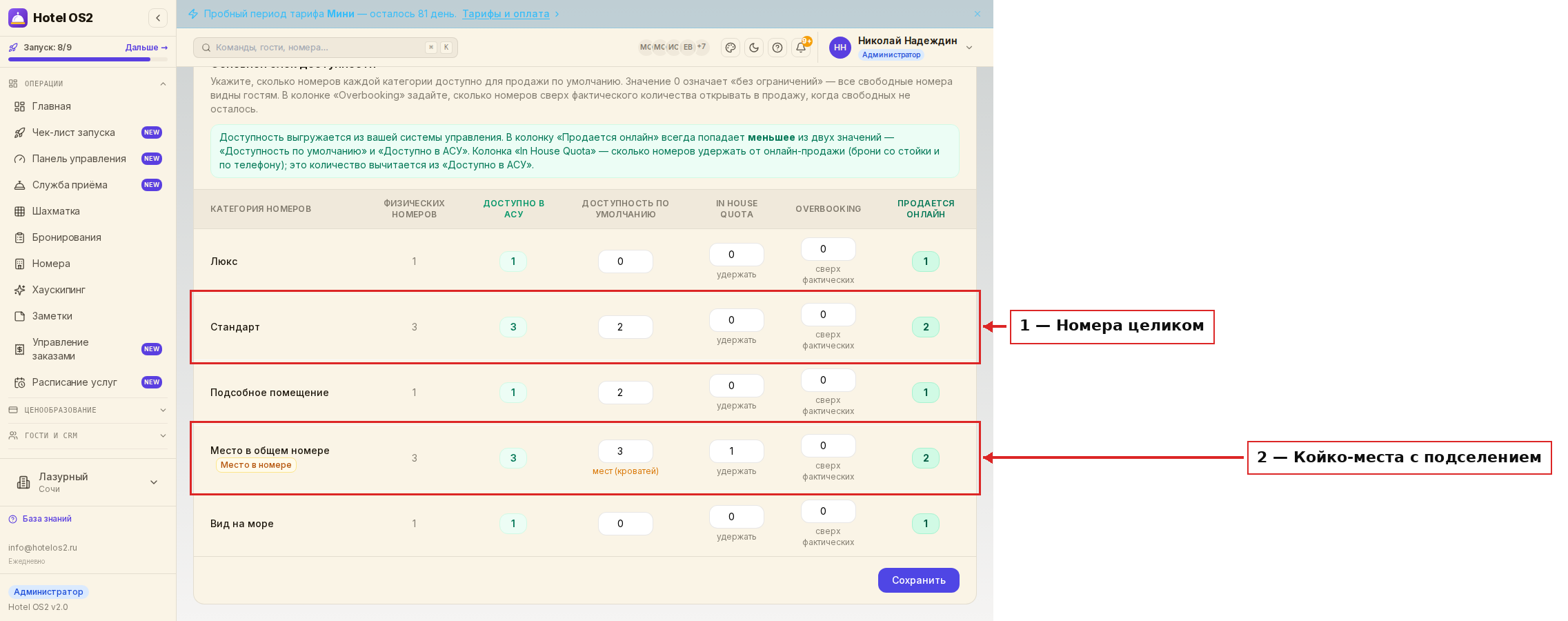This screenshot has height=621, width=1568.
Task: Open the Лазурный hotel selector
Action: [x=88, y=482]
